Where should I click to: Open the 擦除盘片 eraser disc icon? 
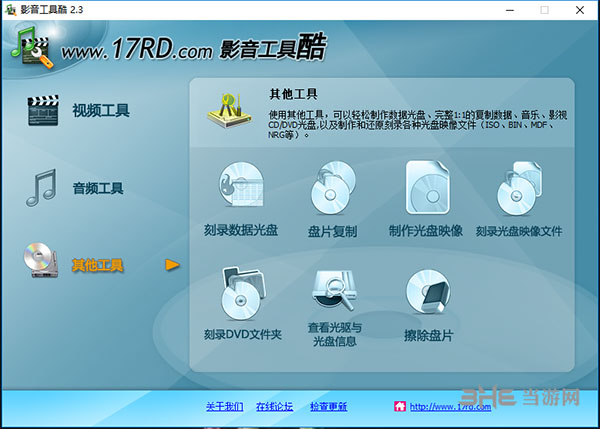click(x=427, y=292)
